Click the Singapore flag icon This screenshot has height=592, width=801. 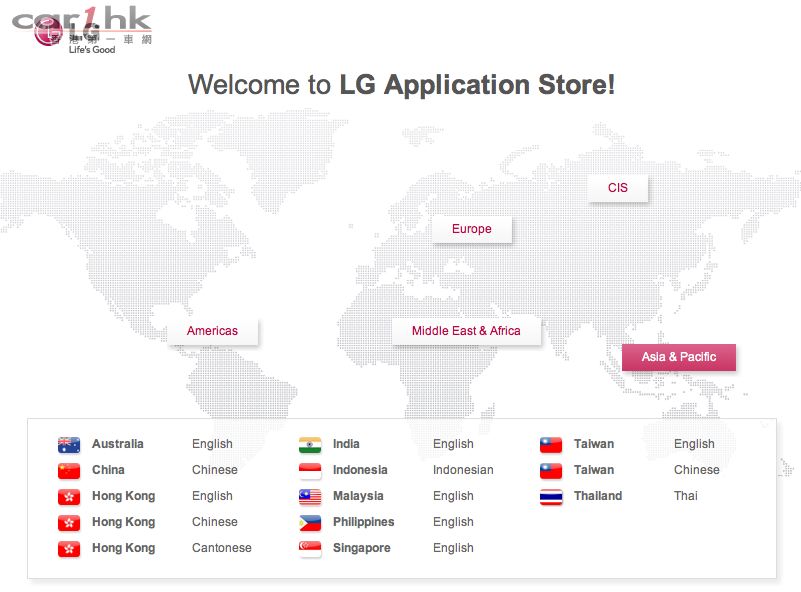click(310, 549)
